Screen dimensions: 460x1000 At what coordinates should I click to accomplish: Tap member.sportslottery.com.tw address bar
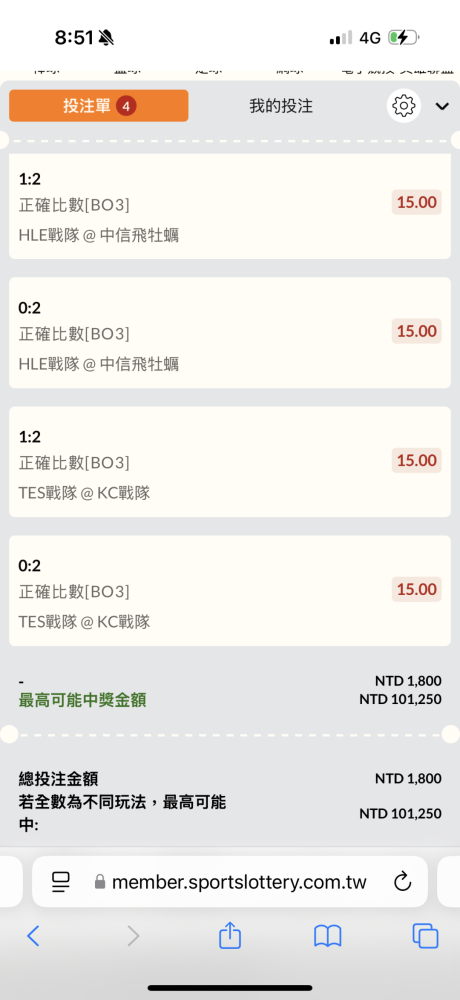click(230, 882)
